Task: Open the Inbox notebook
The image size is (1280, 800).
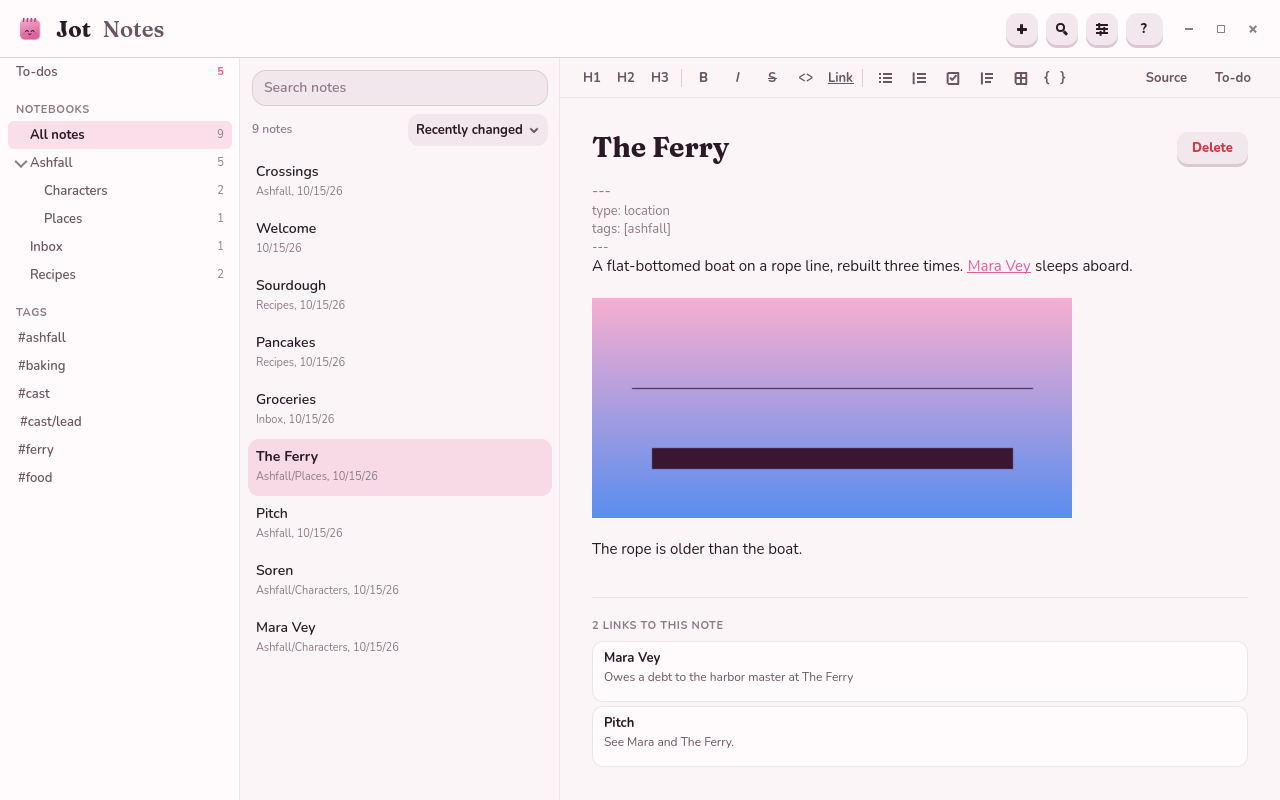Action: point(120,246)
